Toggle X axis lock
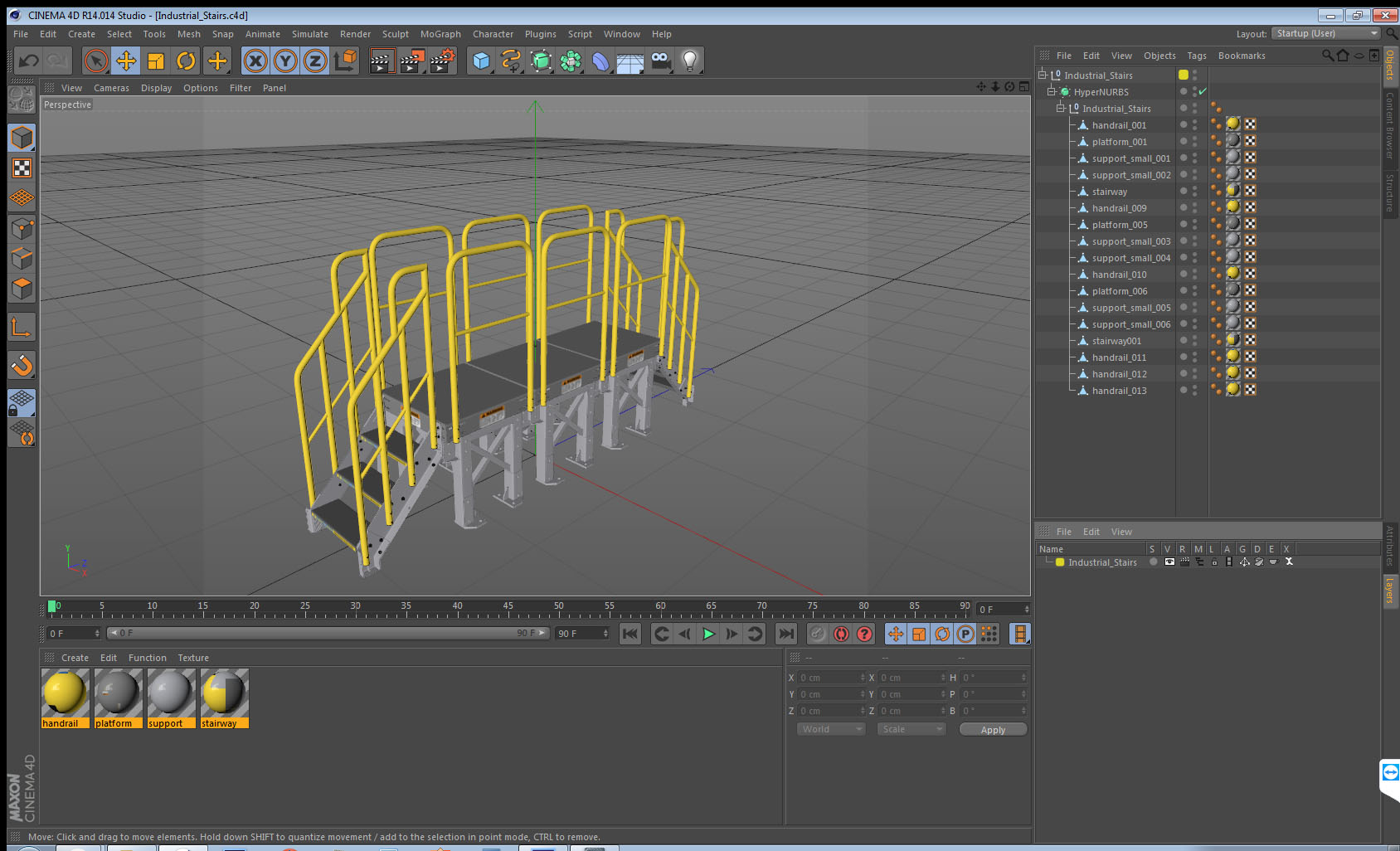This screenshot has height=851, width=1400. pos(255,61)
